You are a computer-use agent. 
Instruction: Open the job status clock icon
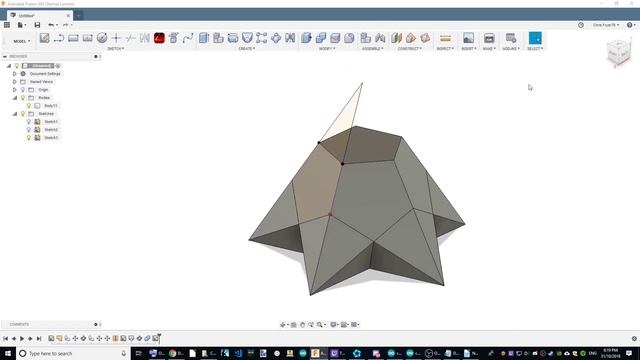pos(581,25)
